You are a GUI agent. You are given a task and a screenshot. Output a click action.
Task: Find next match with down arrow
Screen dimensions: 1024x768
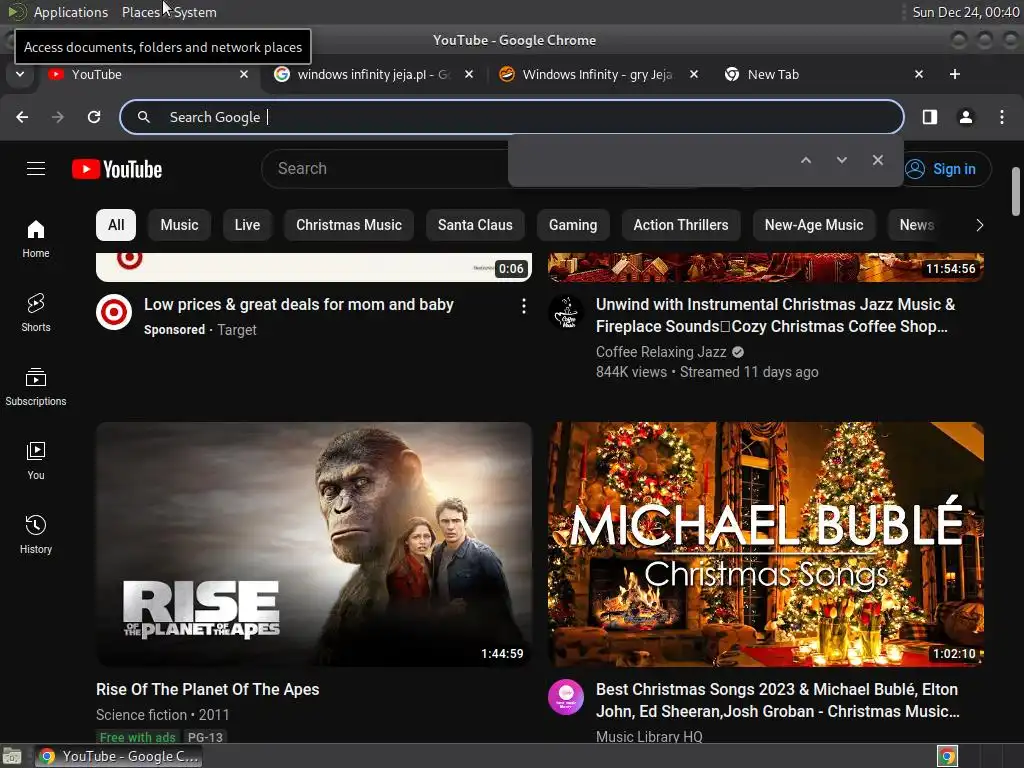(842, 160)
